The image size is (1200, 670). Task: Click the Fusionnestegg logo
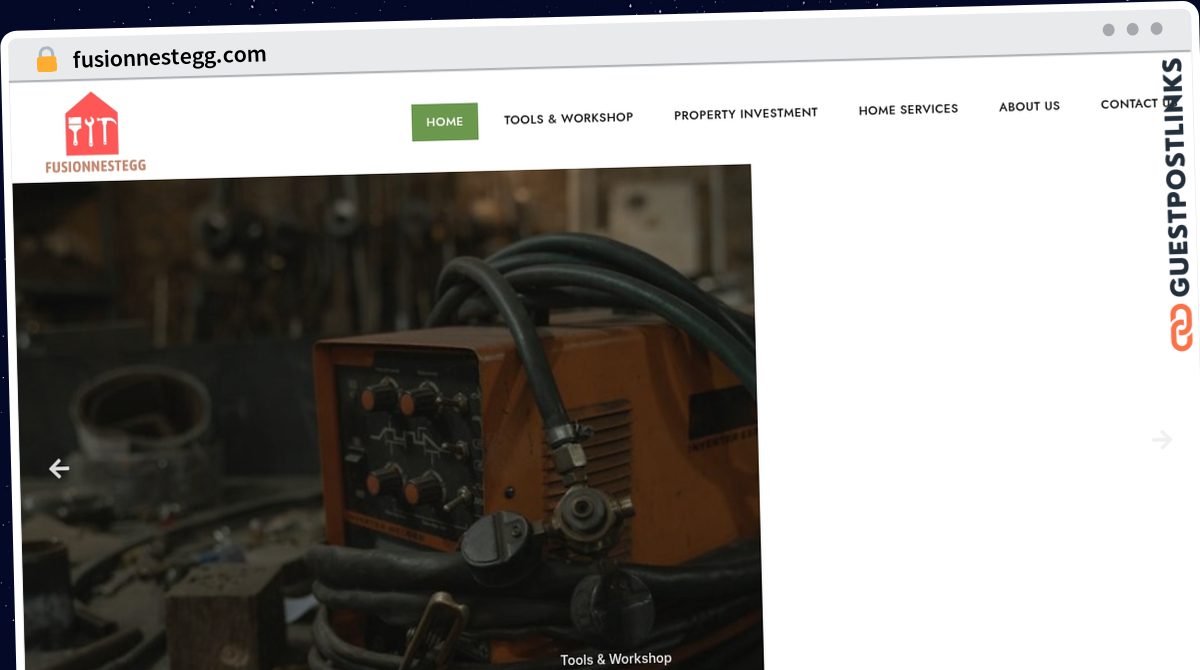(x=94, y=133)
